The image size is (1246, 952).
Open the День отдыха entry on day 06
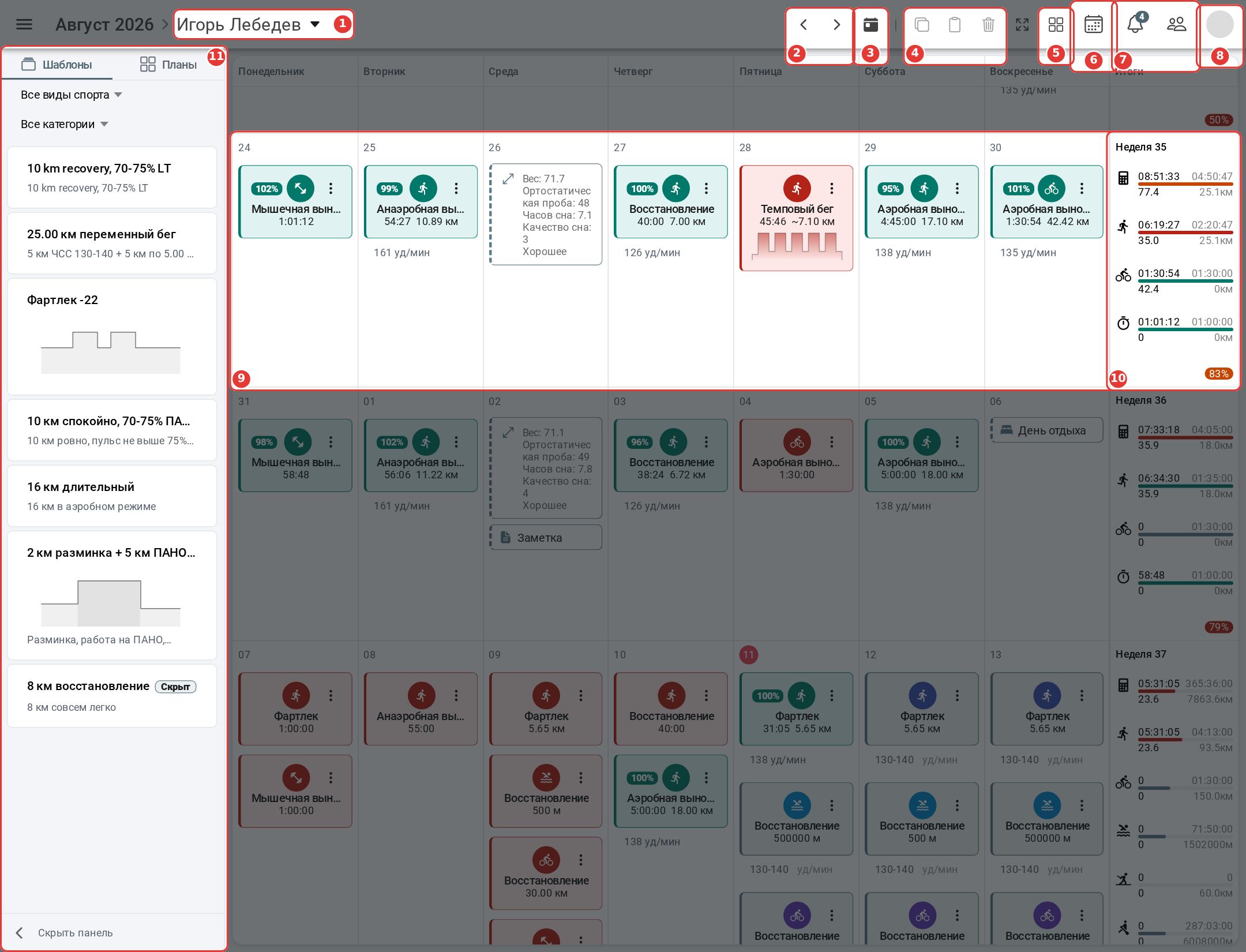[1047, 430]
